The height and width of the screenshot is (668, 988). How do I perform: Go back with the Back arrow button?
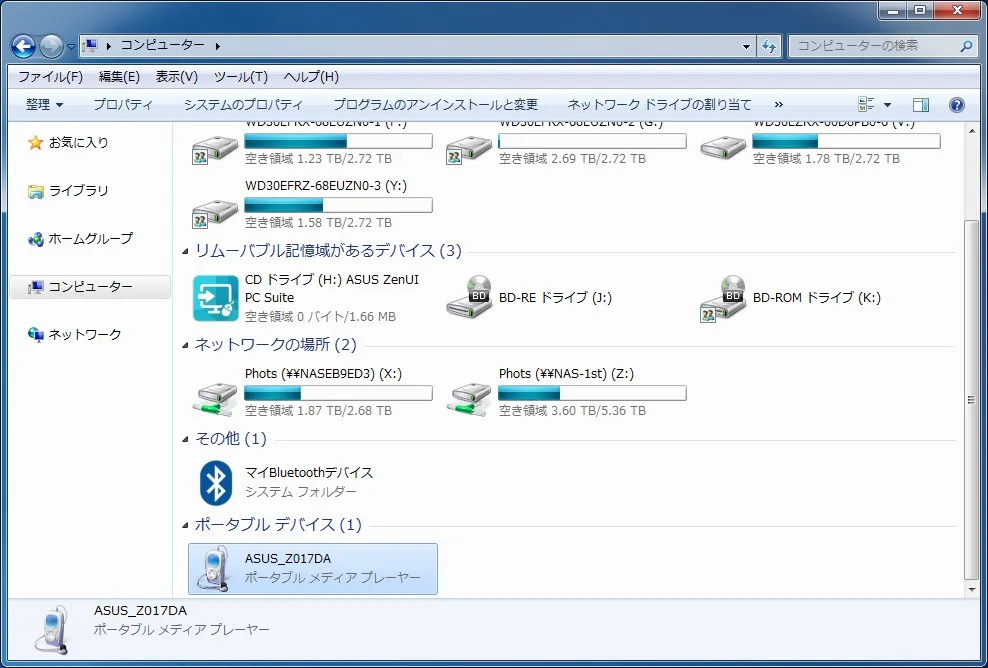coord(23,46)
